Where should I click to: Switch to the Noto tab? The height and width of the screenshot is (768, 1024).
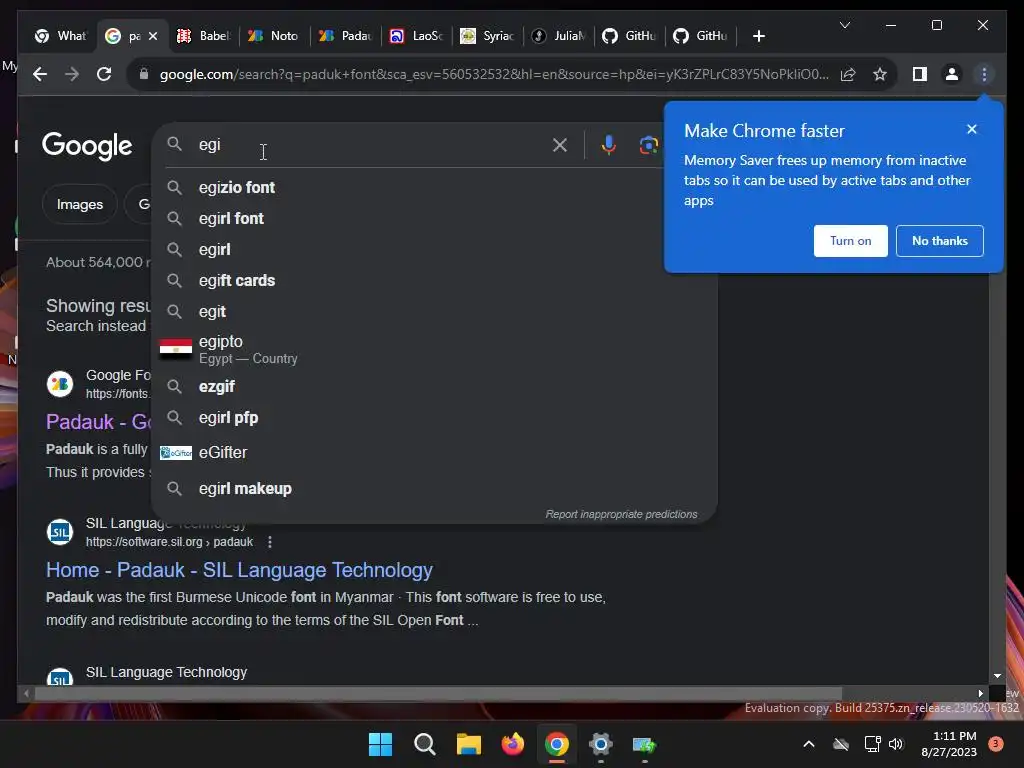click(274, 36)
